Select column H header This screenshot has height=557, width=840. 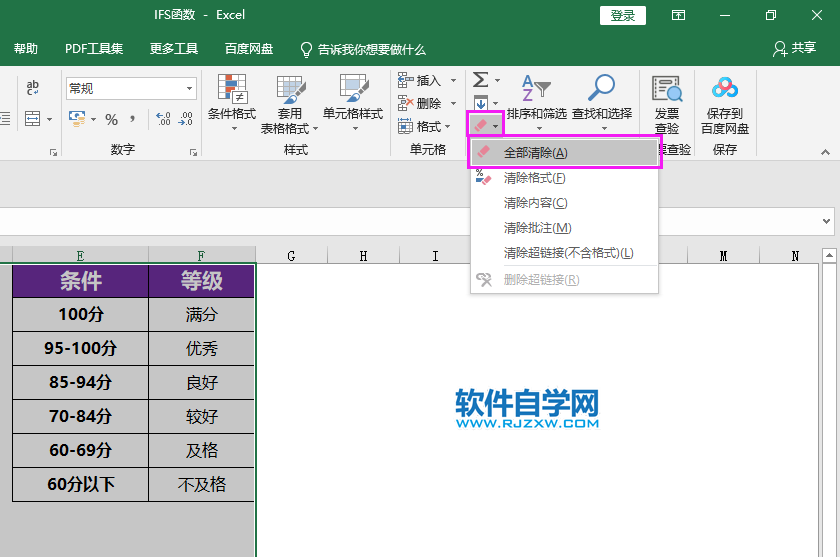(x=363, y=255)
